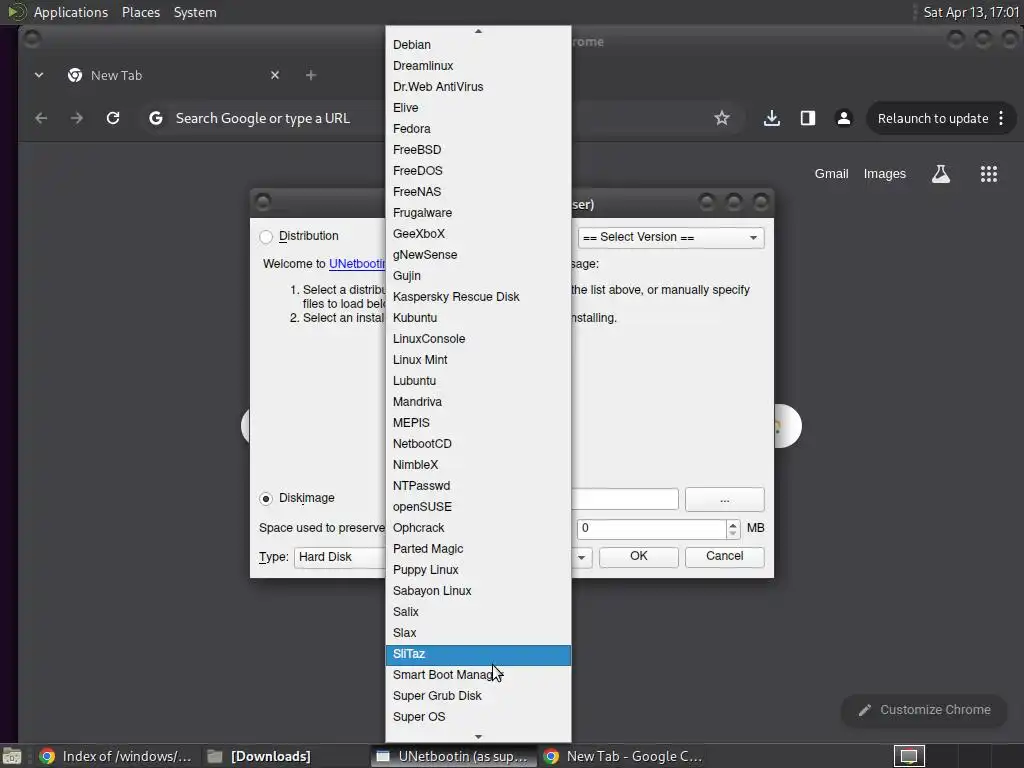Enable the Distribution radio button

click(266, 236)
